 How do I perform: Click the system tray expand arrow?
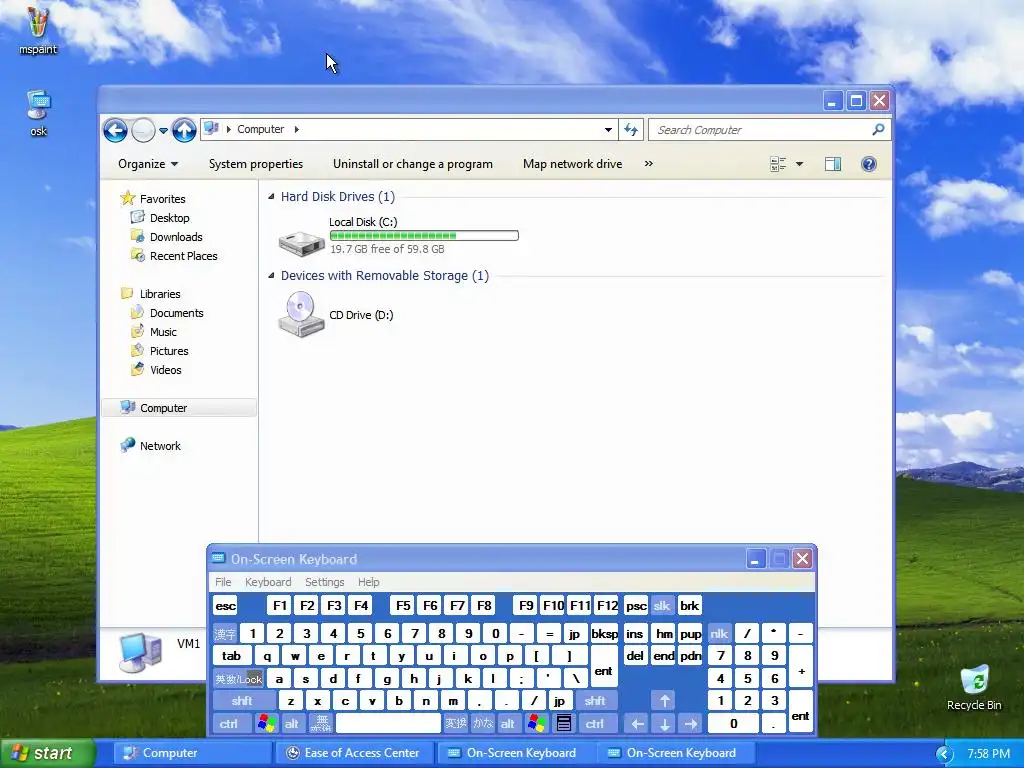pos(944,754)
